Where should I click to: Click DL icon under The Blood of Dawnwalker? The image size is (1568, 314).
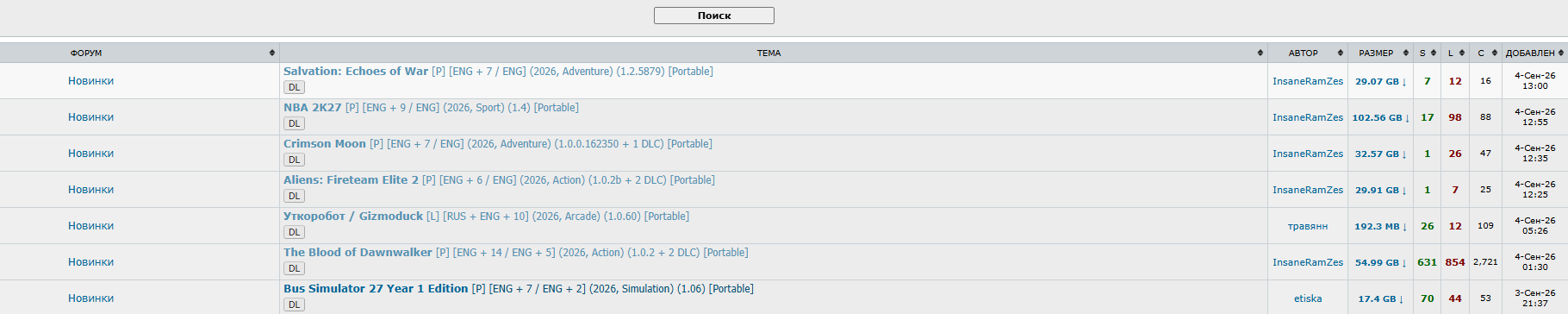pyautogui.click(x=294, y=268)
